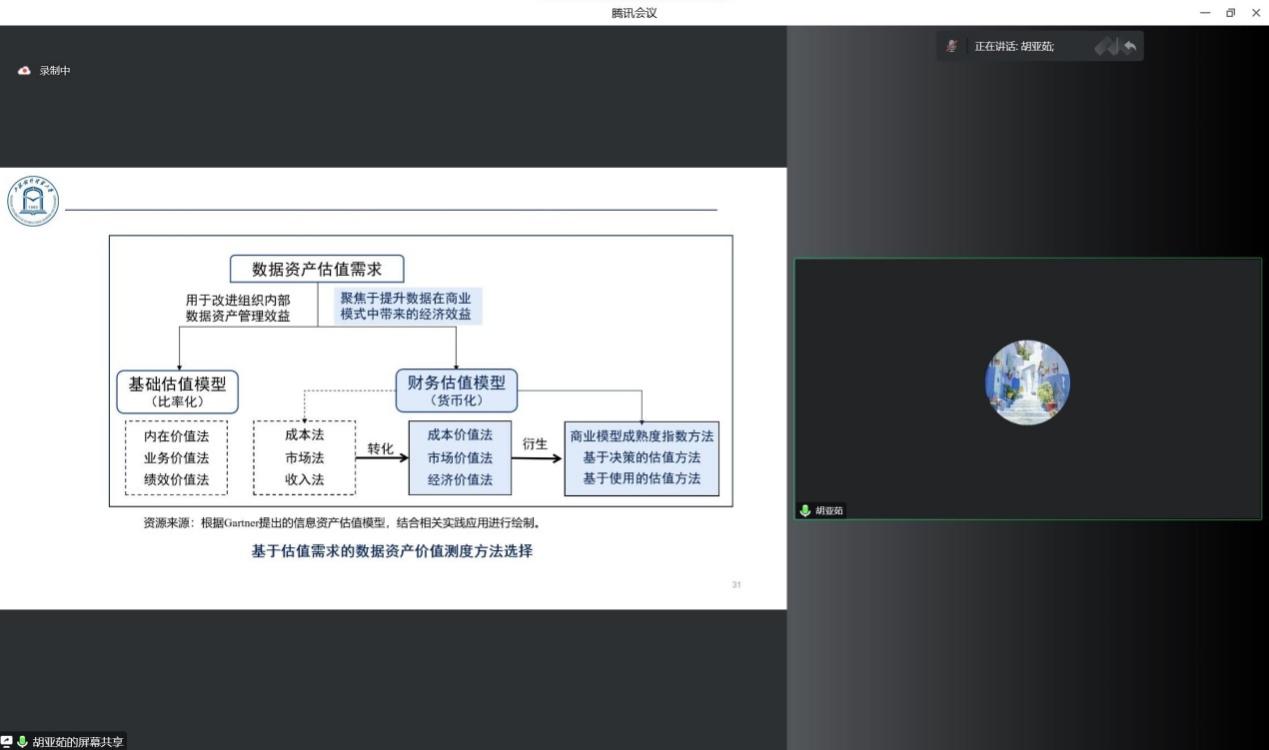Click the muted microphone icon in speaker bar
Image resolution: width=1269 pixels, height=750 pixels.
click(x=952, y=46)
